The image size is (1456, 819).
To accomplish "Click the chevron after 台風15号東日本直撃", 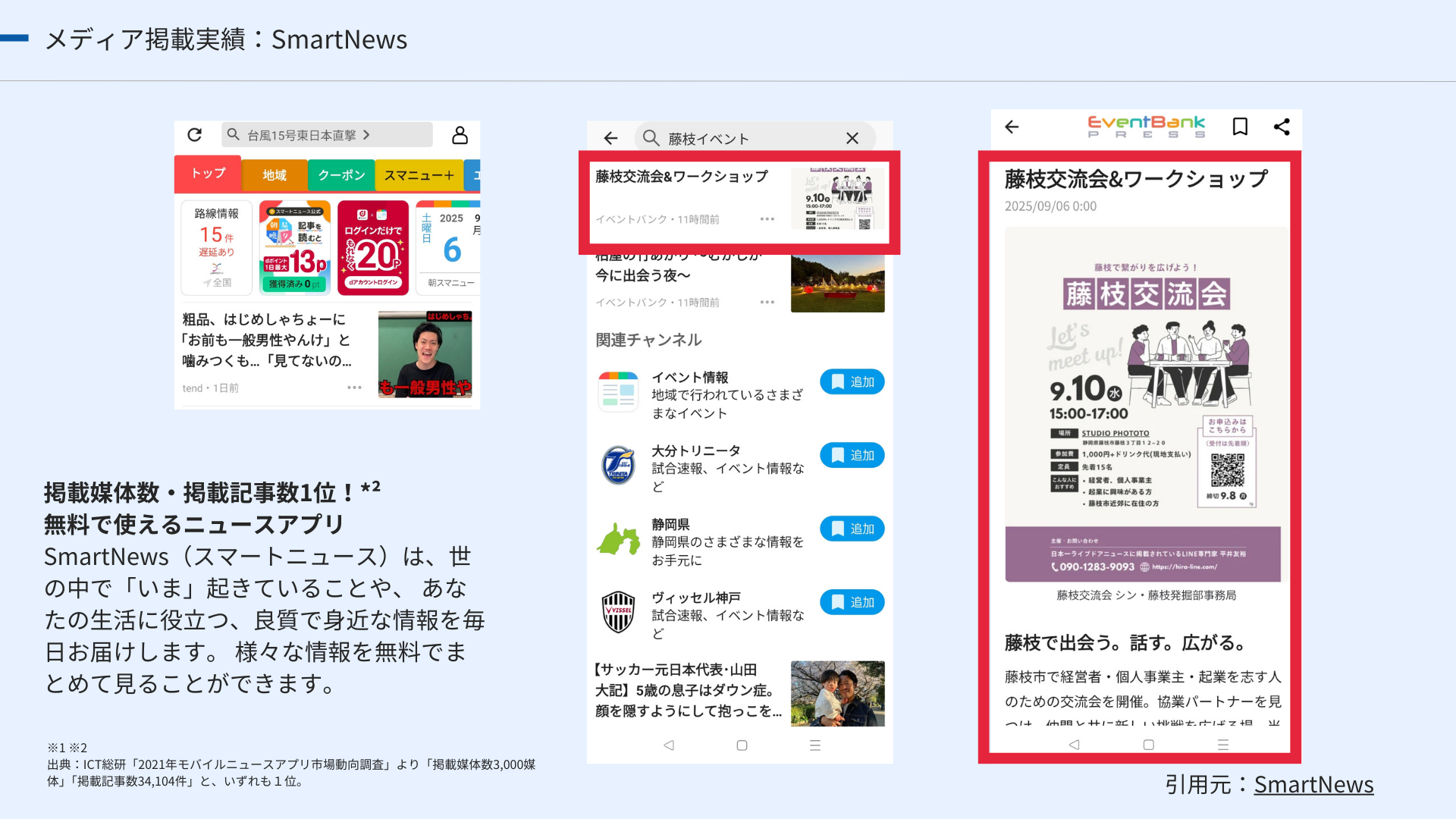I will coord(366,135).
